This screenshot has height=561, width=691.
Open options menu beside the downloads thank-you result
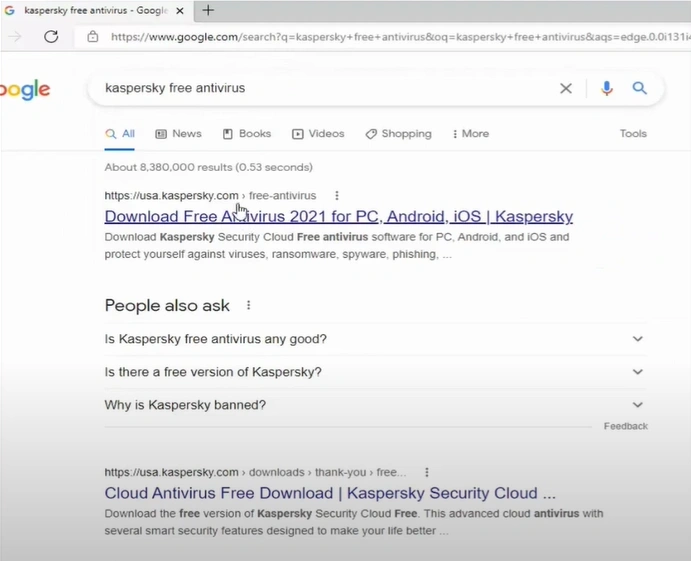(427, 472)
